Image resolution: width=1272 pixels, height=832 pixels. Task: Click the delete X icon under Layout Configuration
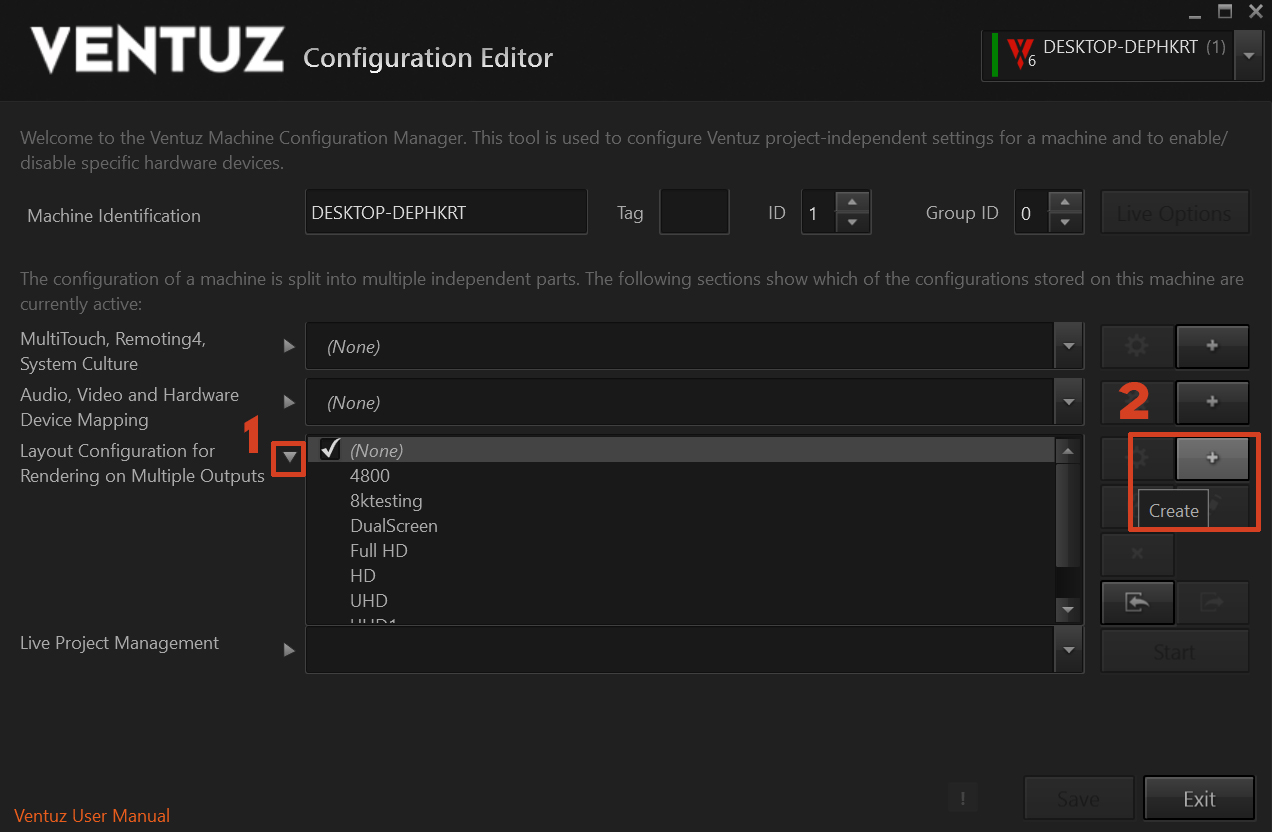click(1137, 553)
